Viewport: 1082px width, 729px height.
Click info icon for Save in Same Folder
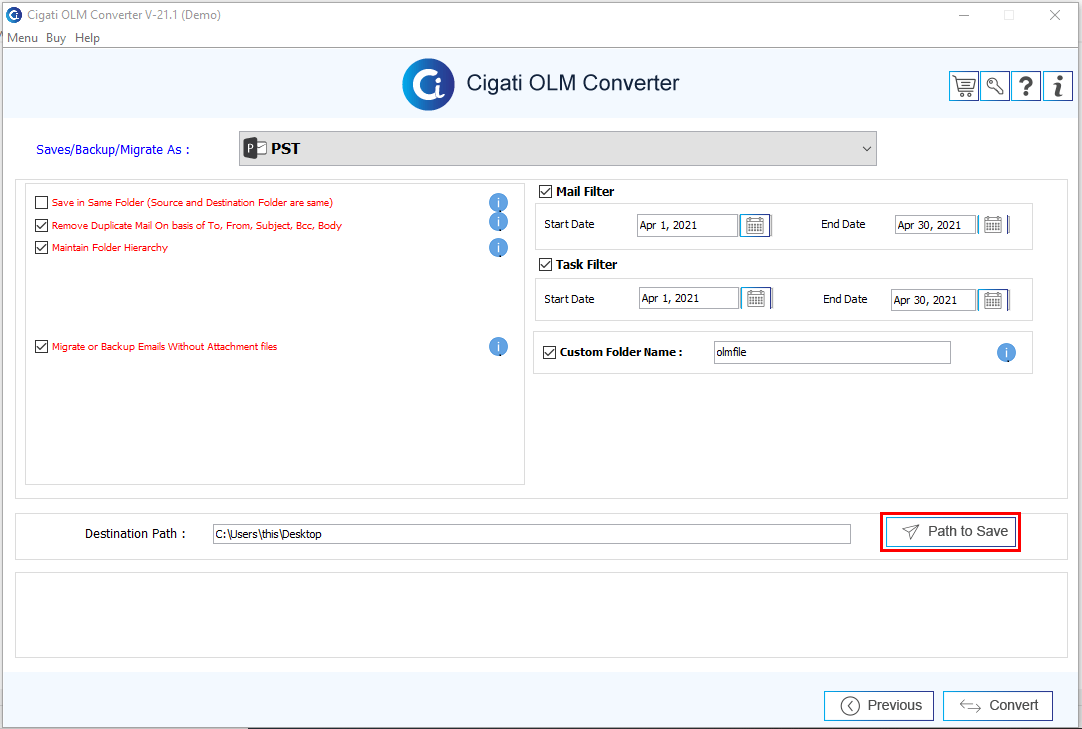[x=498, y=203]
